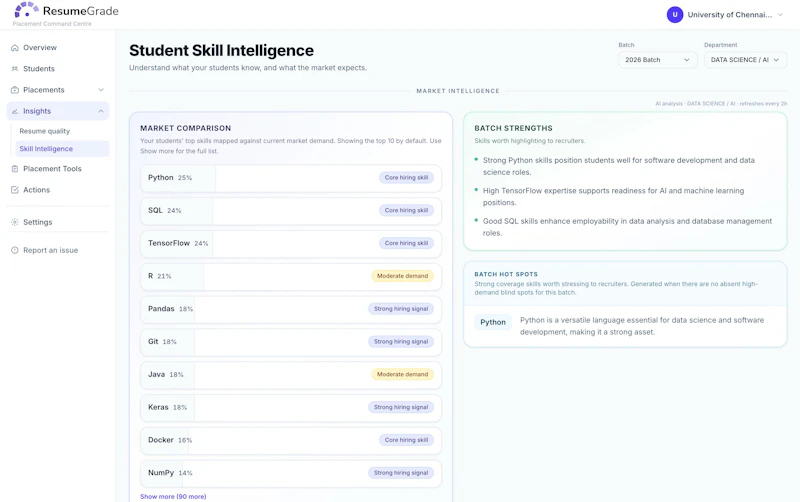Click the 'Good SQL skills enhance employability' bullet

(627, 227)
